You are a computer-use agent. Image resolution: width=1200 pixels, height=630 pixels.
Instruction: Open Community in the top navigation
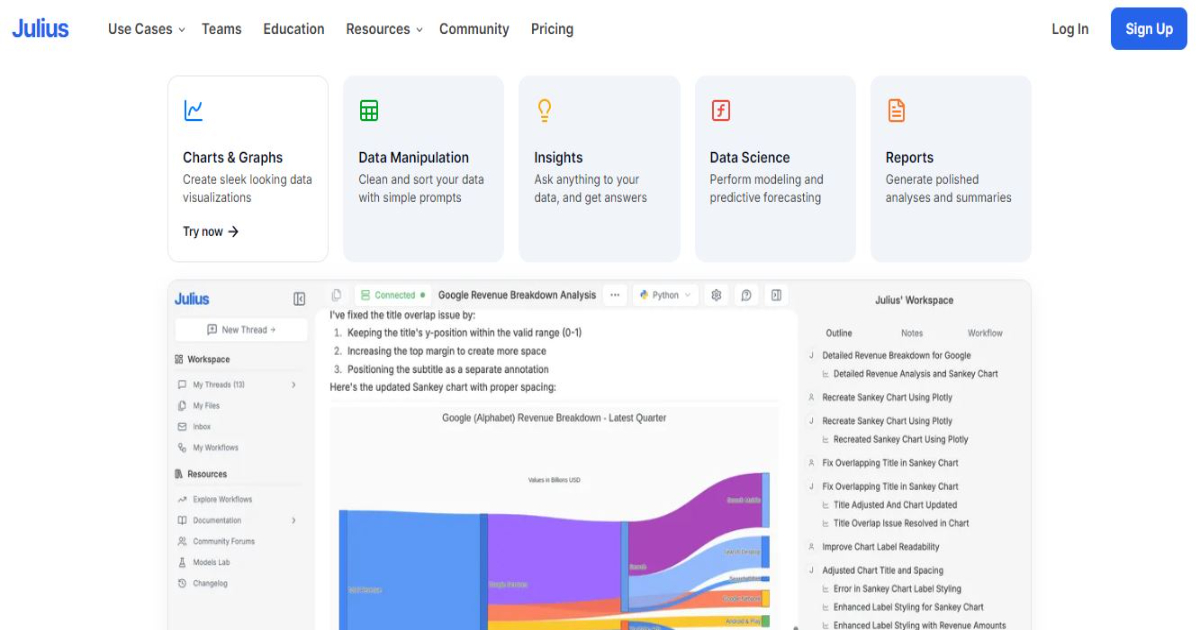coord(474,29)
